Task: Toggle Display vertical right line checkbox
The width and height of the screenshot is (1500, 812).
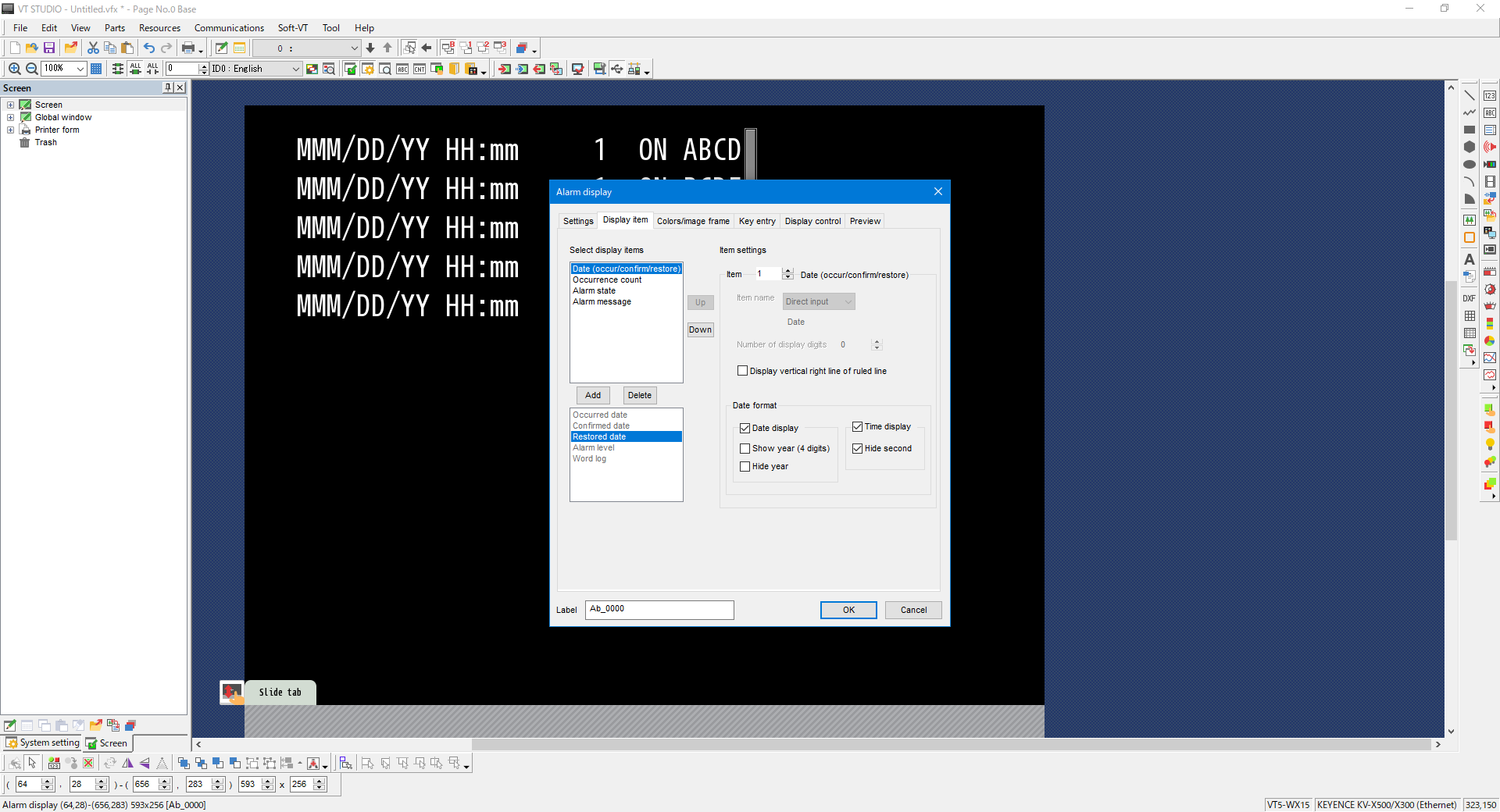Action: click(x=742, y=371)
